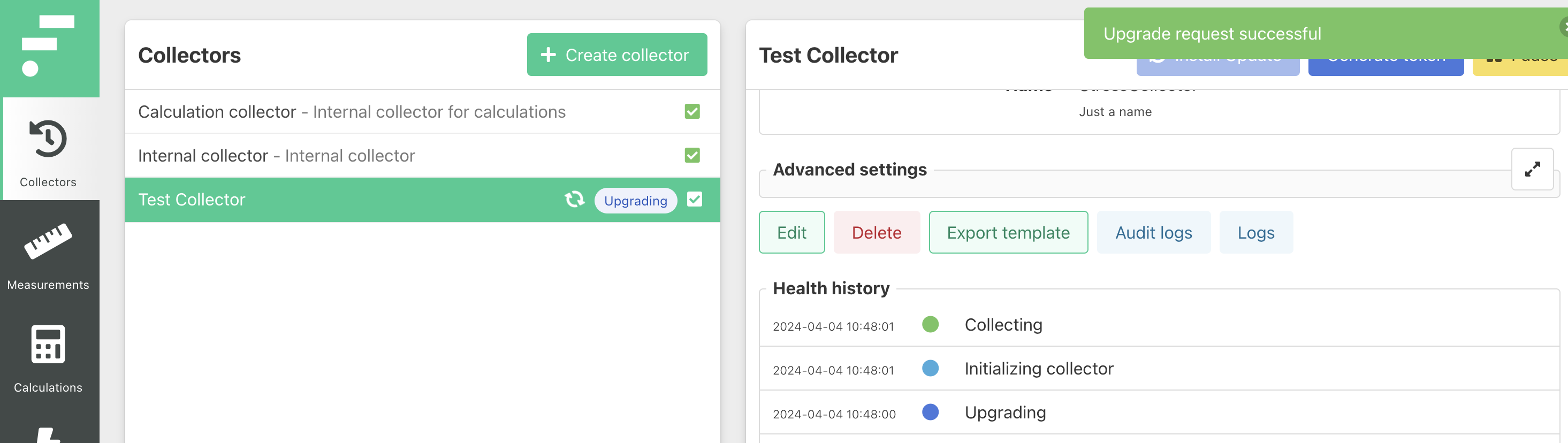Click the Collectors panel heading
Viewport: 1568px width, 443px height.
189,55
